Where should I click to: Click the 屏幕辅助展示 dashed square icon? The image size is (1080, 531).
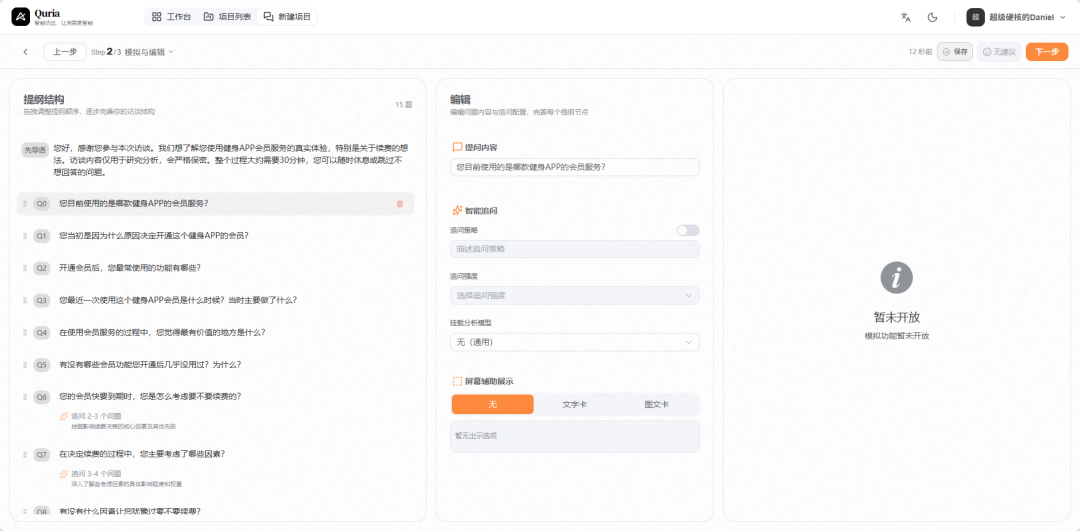(457, 381)
